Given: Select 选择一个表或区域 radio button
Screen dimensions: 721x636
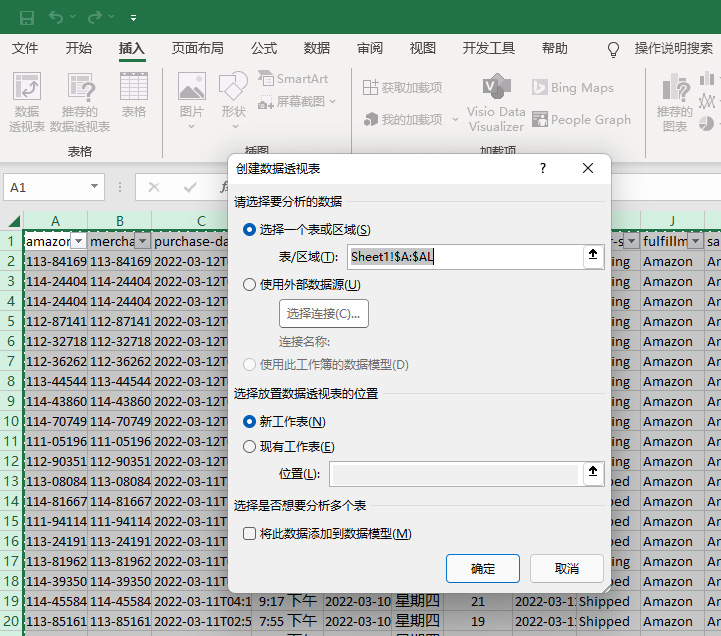Looking at the screenshot, I should click(249, 229).
